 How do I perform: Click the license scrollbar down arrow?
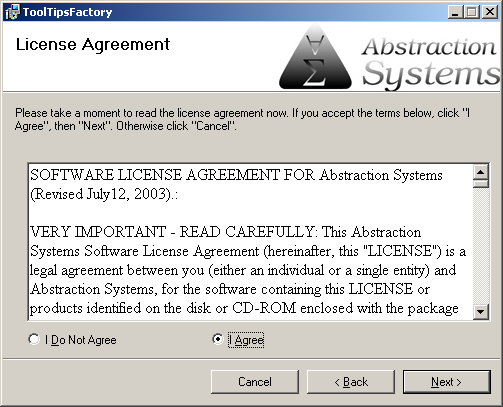(481, 312)
